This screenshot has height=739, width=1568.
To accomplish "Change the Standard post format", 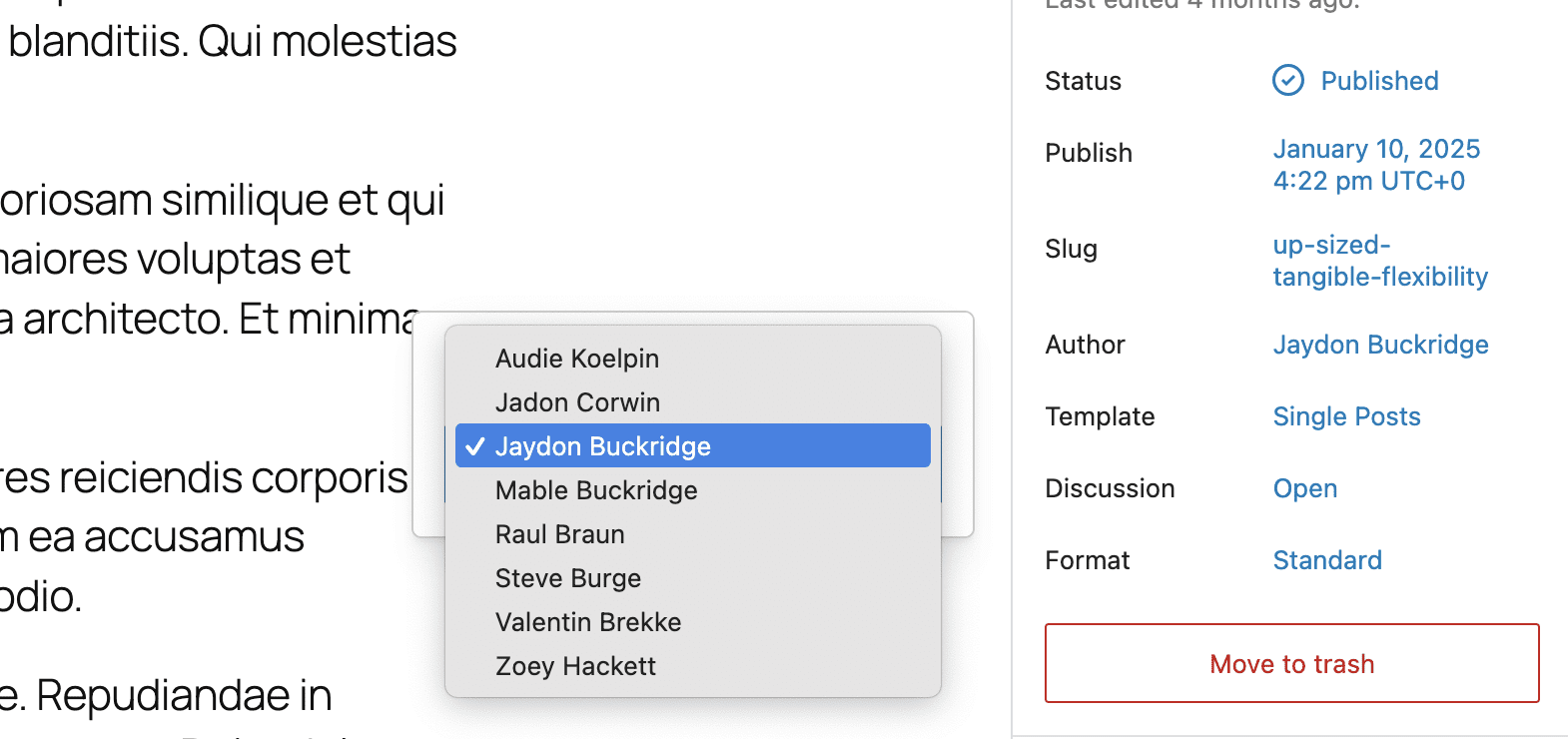I will [1326, 560].
